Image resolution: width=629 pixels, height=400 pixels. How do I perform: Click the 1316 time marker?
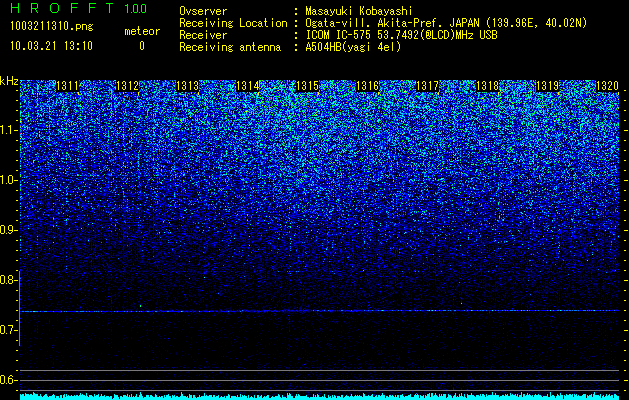tap(367, 86)
